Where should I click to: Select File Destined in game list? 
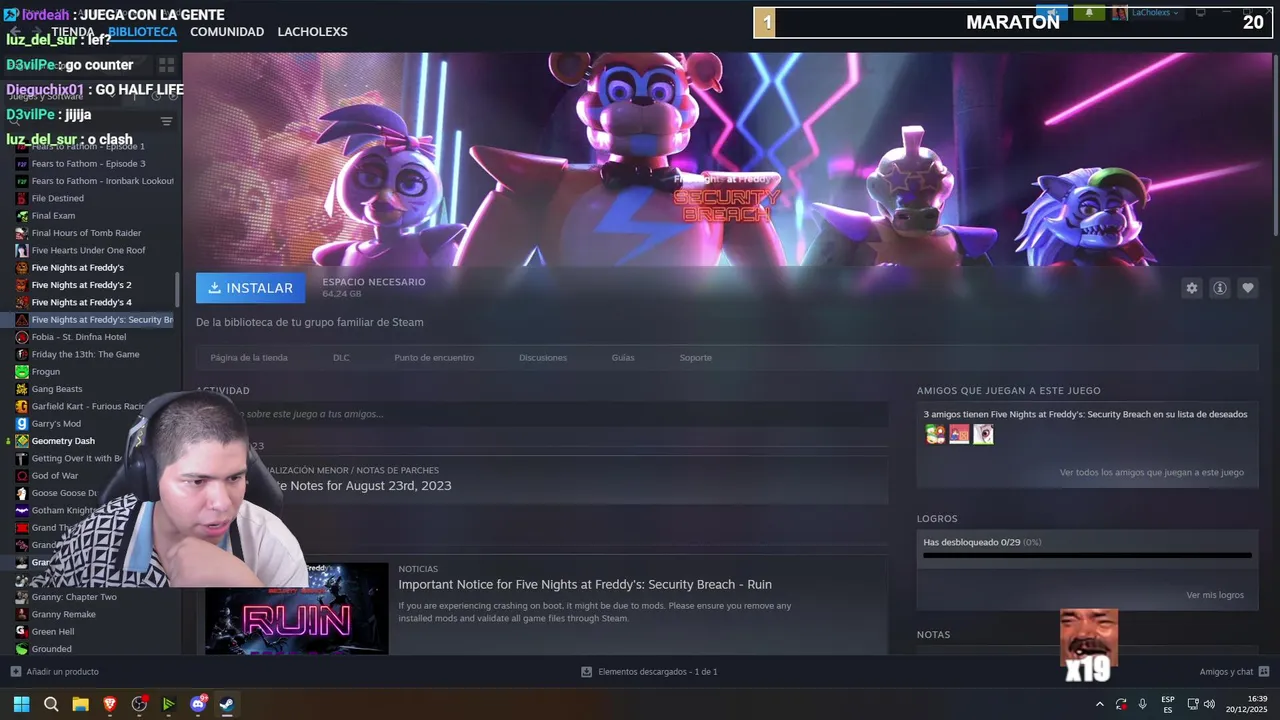(58, 198)
